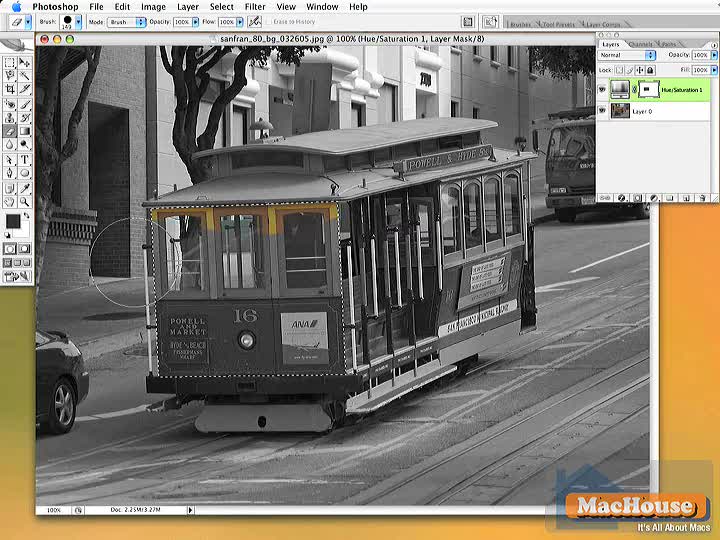Select the Healing Brush tool
Viewport: 720px width, 540px height.
[x=10, y=104]
